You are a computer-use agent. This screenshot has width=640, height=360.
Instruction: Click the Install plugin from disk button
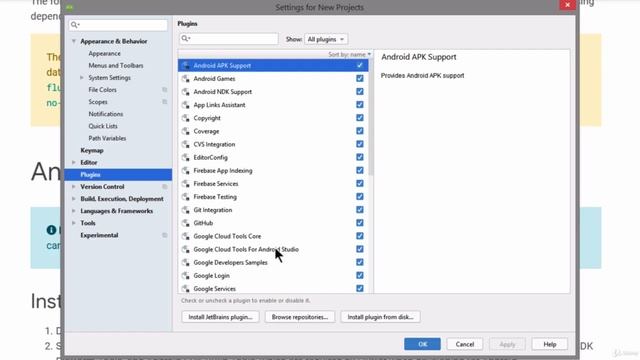(x=380, y=317)
